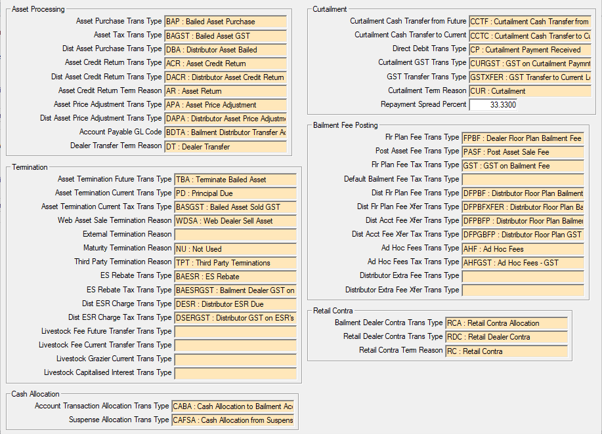Click the Curtailment group title

coord(329,9)
